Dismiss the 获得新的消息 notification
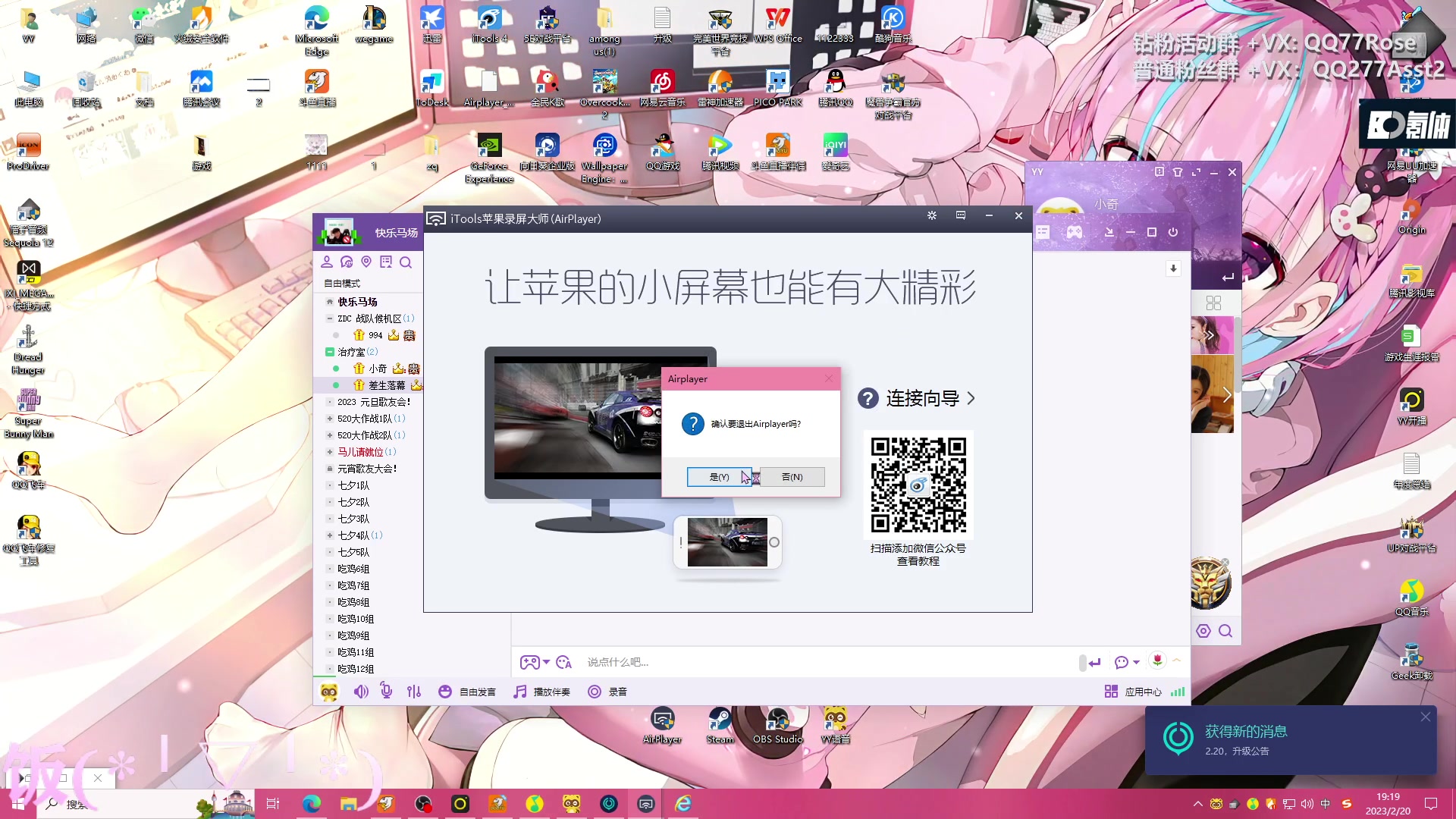 pos(1426,717)
